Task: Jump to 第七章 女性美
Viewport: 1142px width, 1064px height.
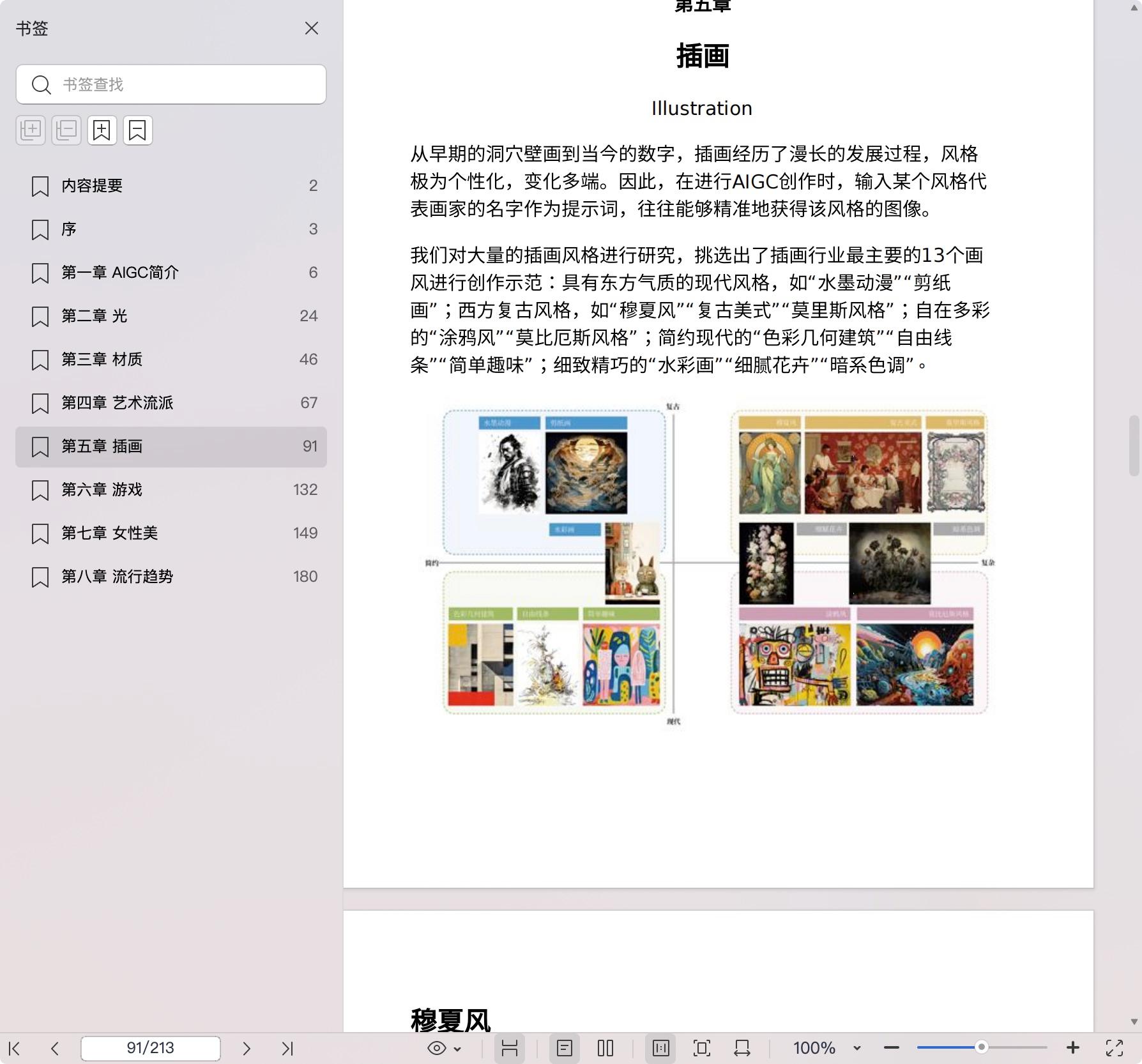Action: point(171,533)
